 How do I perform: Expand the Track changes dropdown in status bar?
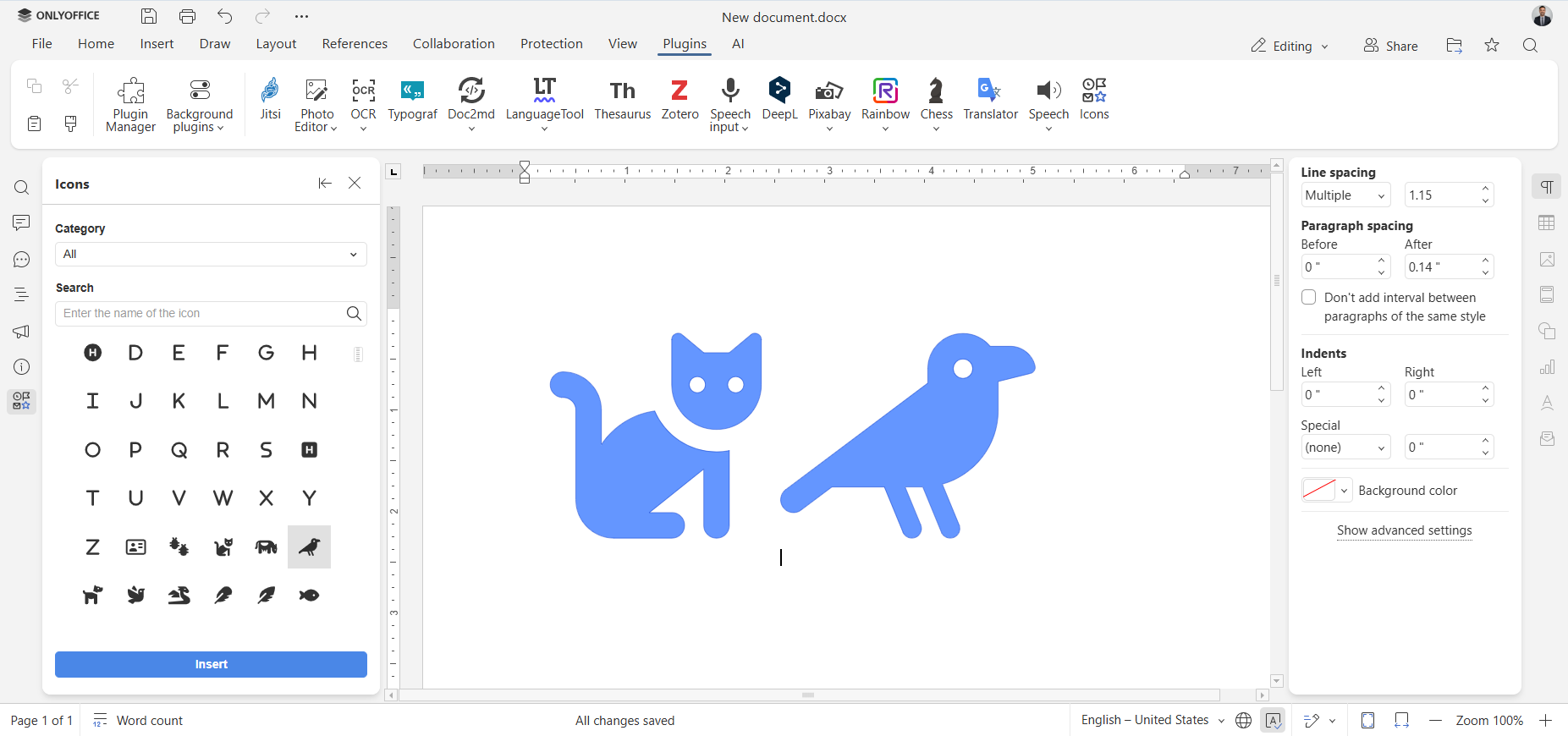[x=1333, y=721]
